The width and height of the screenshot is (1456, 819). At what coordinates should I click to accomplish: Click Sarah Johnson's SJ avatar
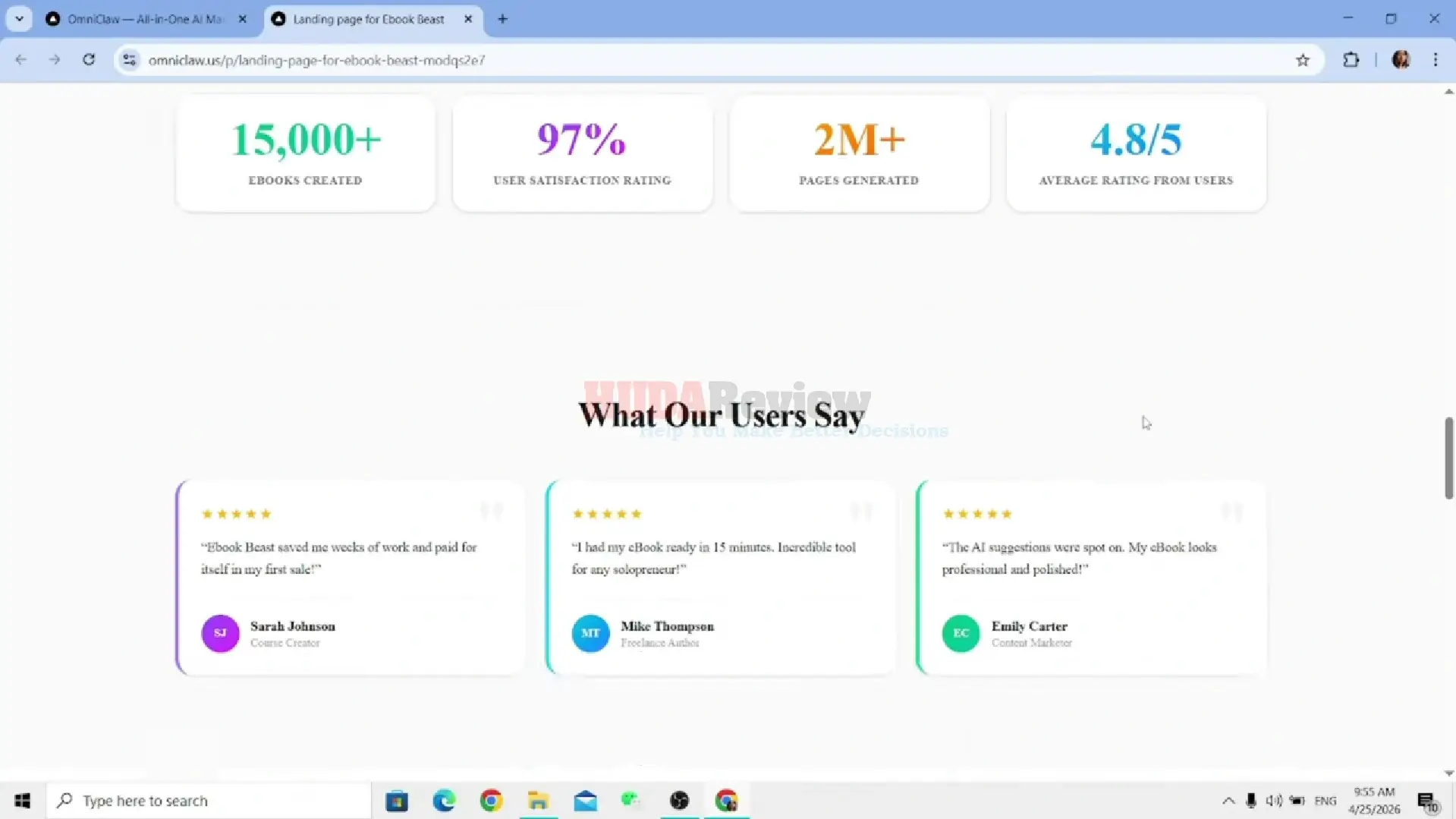[220, 633]
